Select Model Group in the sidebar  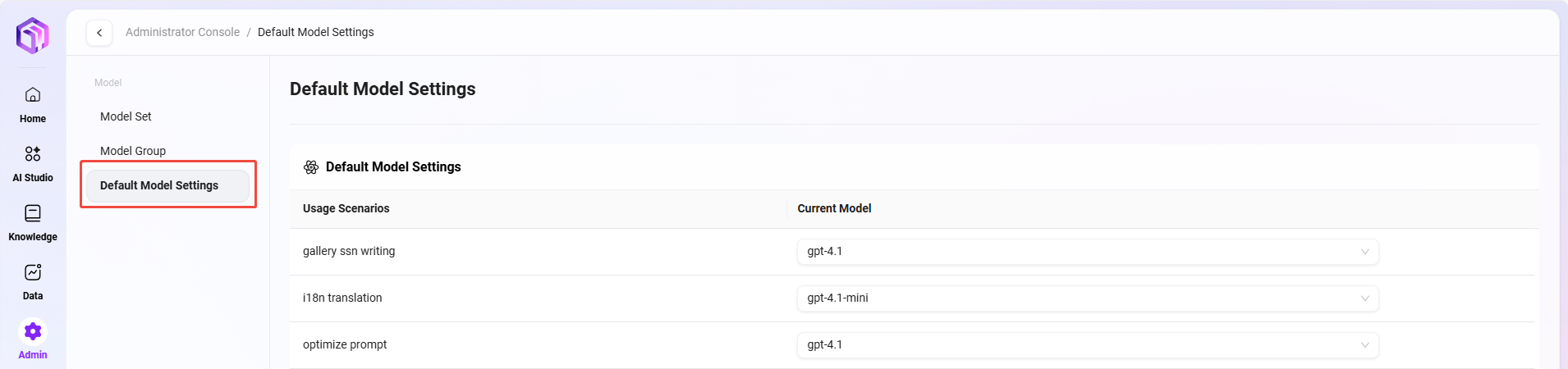pyautogui.click(x=133, y=151)
